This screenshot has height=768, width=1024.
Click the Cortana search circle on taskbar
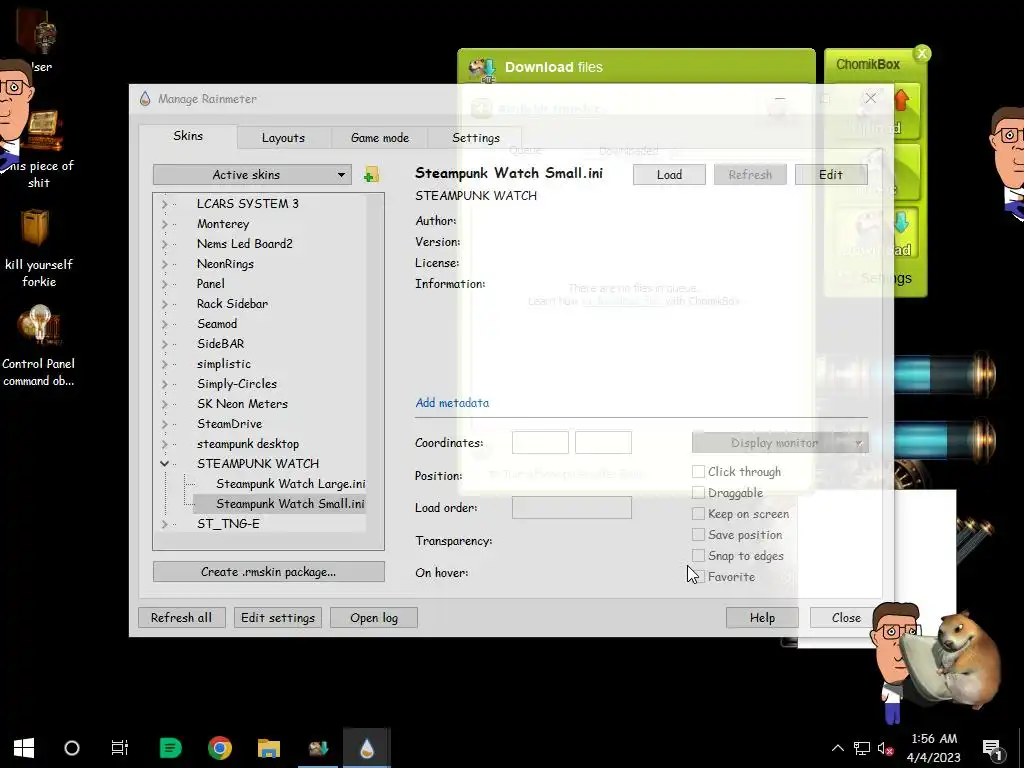coord(72,748)
